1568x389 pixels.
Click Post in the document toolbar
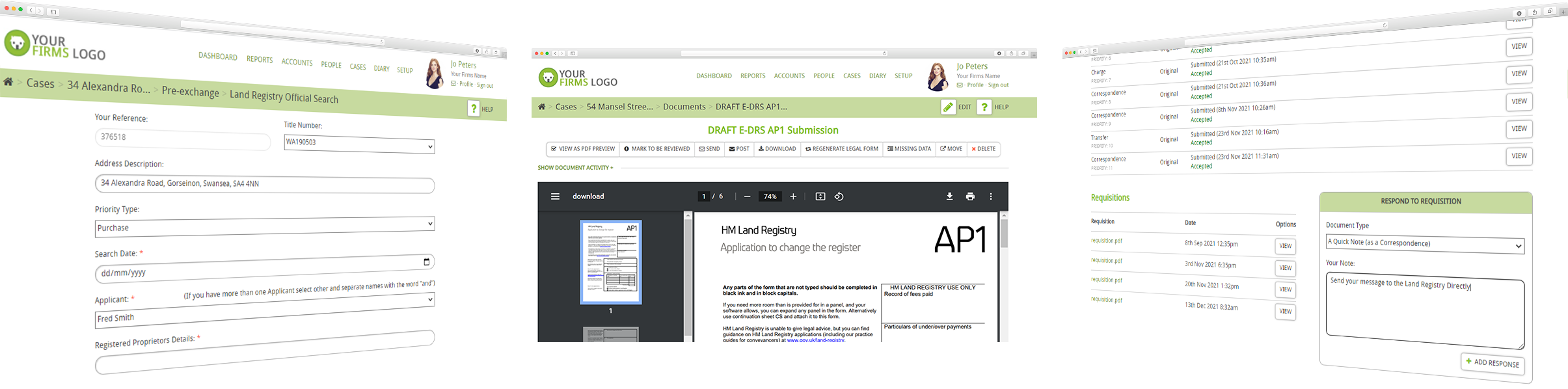(739, 149)
